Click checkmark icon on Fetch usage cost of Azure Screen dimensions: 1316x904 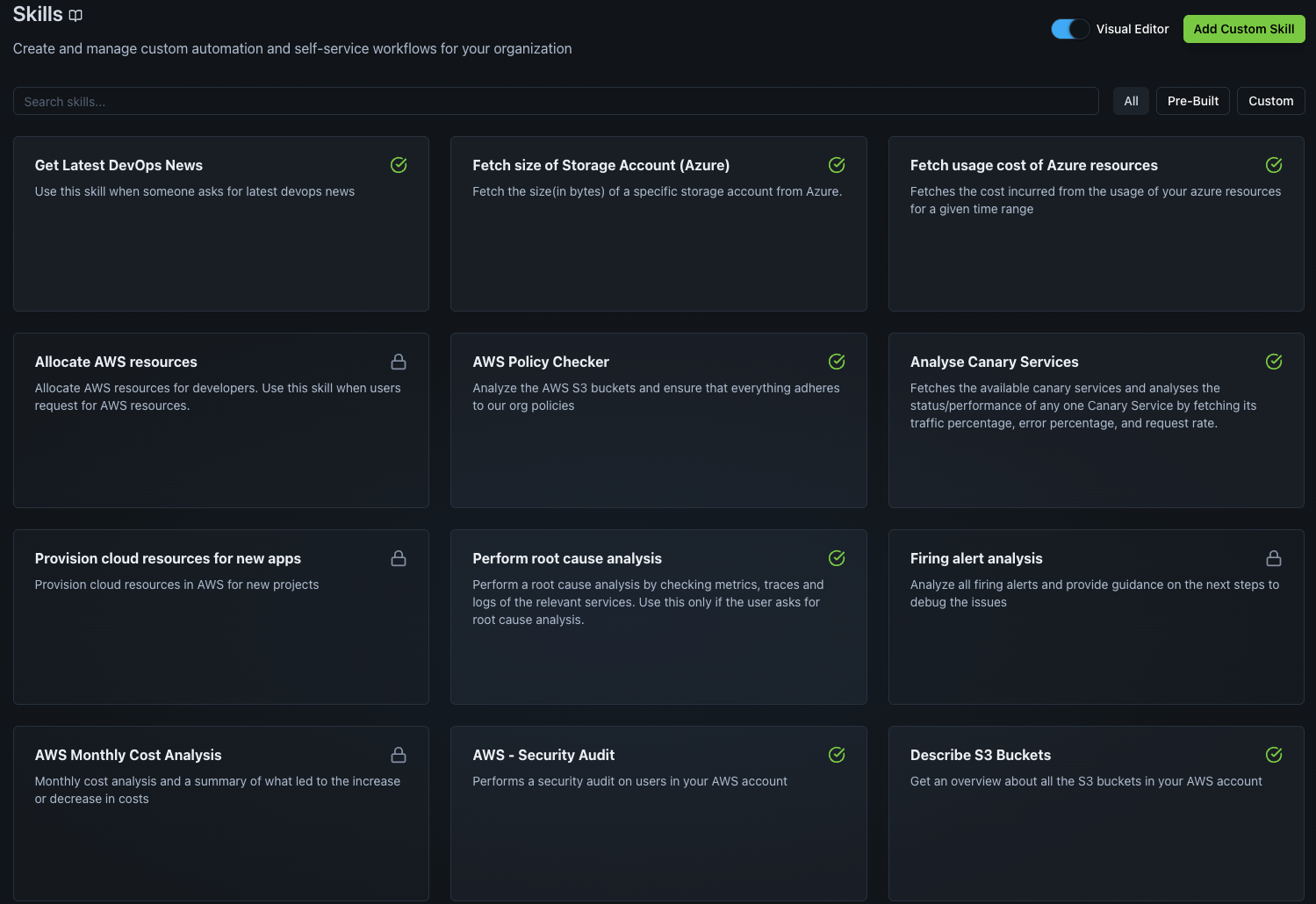pyautogui.click(x=1274, y=165)
